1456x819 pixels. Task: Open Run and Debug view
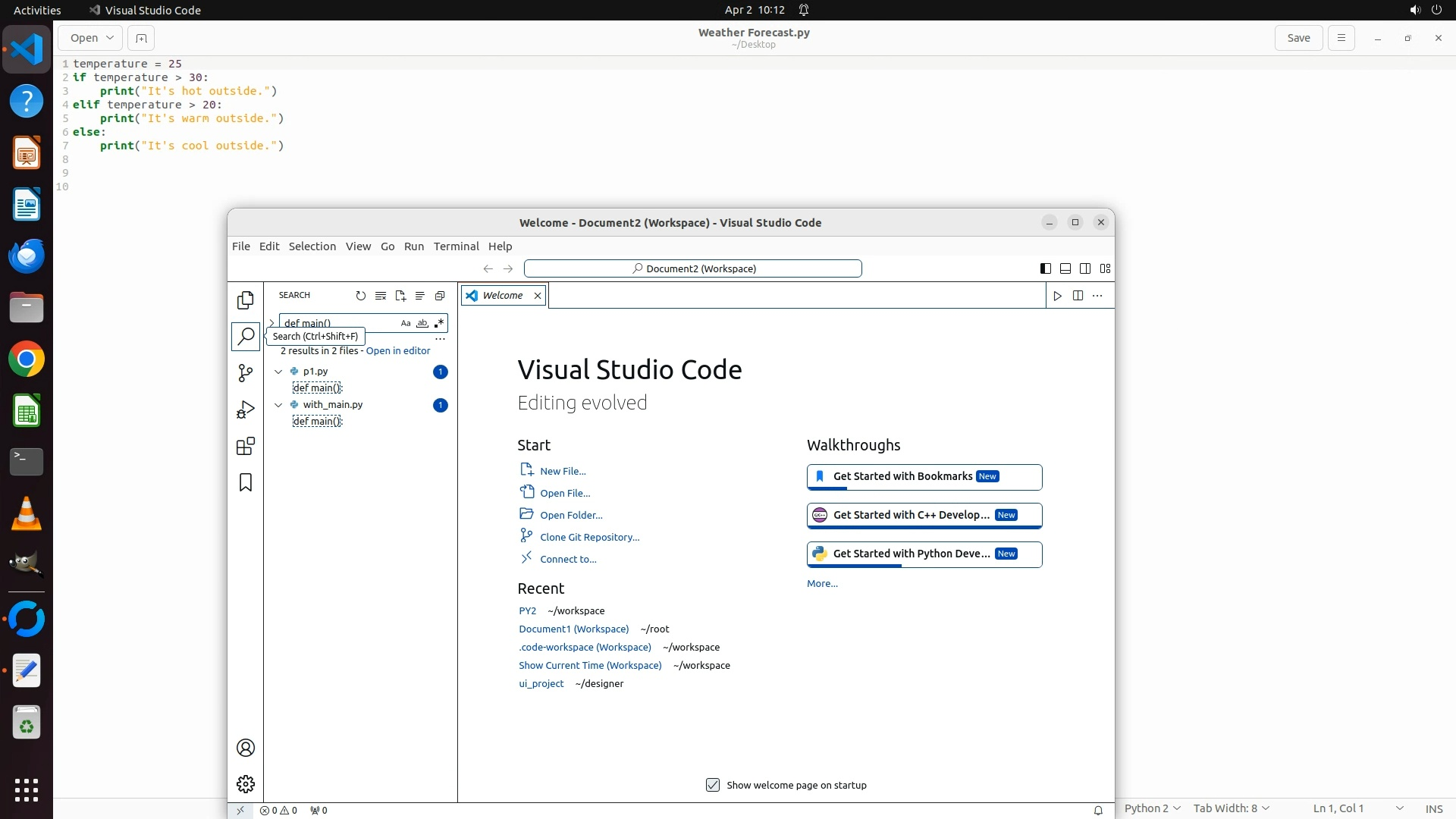click(x=245, y=409)
